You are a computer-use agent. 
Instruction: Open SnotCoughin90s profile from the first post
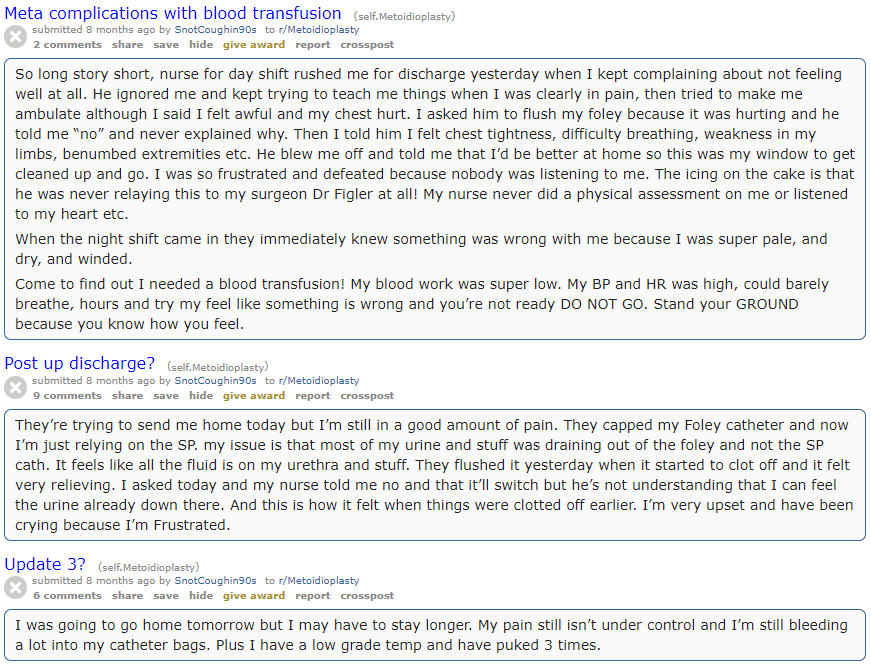coord(215,30)
